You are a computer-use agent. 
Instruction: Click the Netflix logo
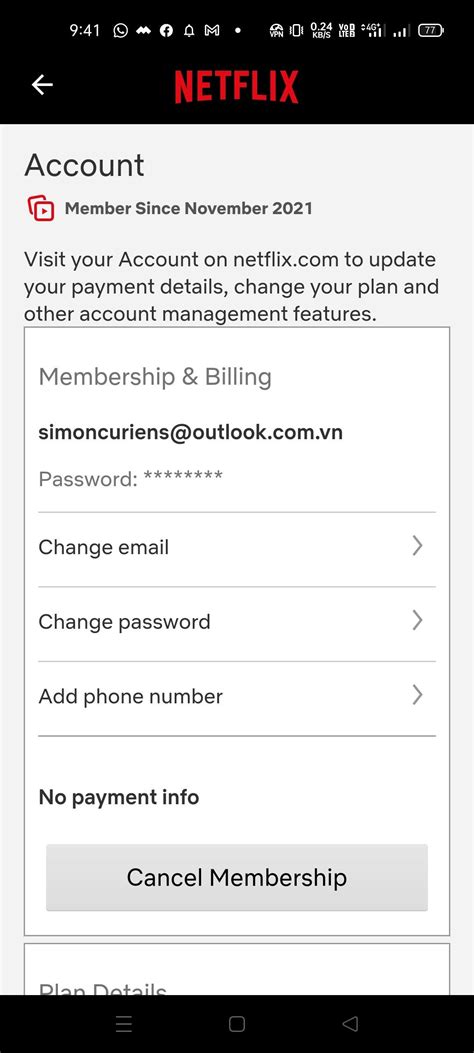click(x=236, y=87)
